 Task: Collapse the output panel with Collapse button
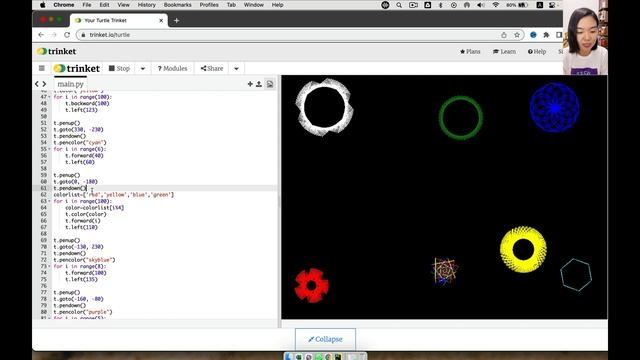(x=325, y=339)
